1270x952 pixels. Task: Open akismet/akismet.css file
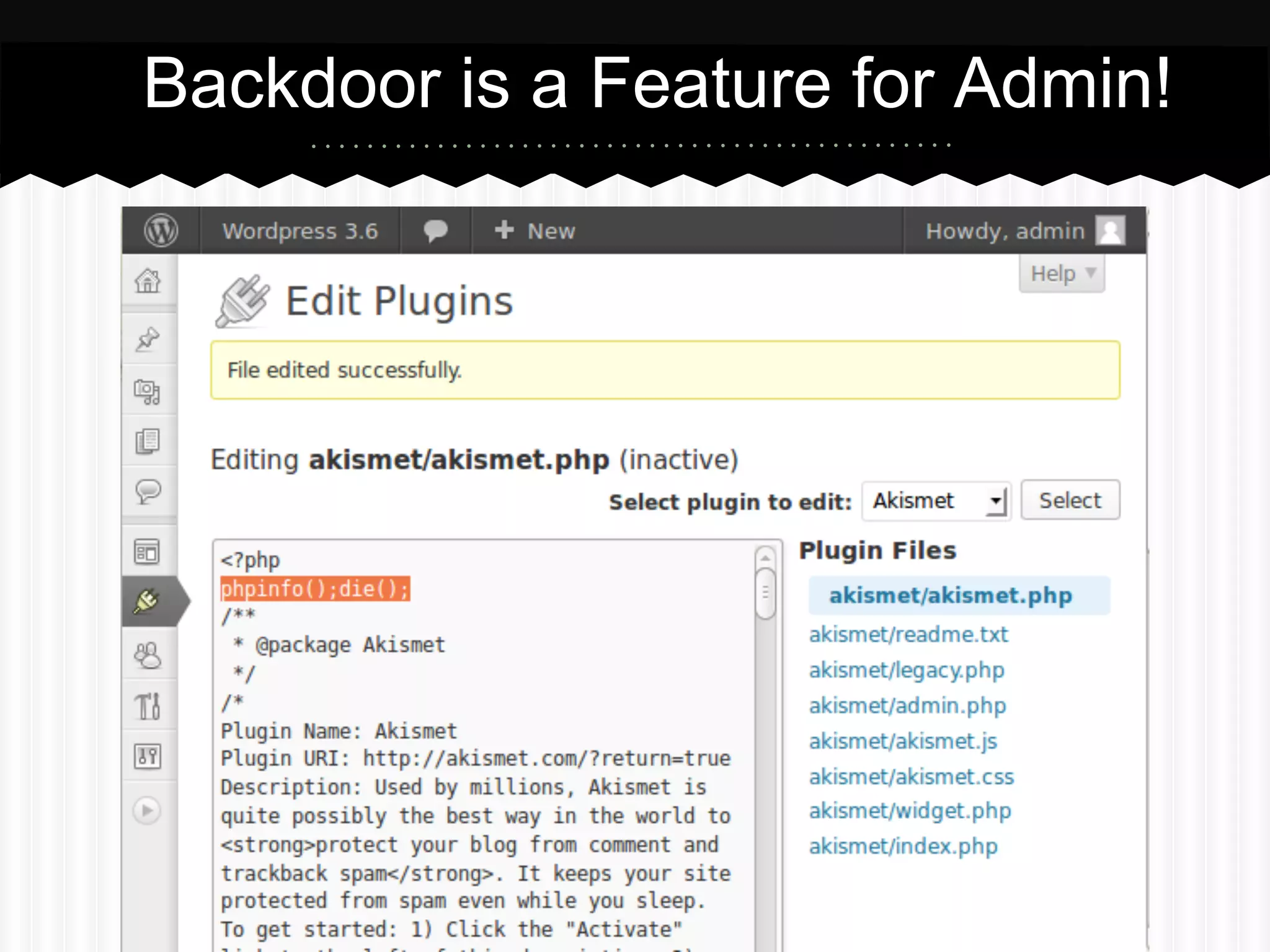click(x=912, y=777)
